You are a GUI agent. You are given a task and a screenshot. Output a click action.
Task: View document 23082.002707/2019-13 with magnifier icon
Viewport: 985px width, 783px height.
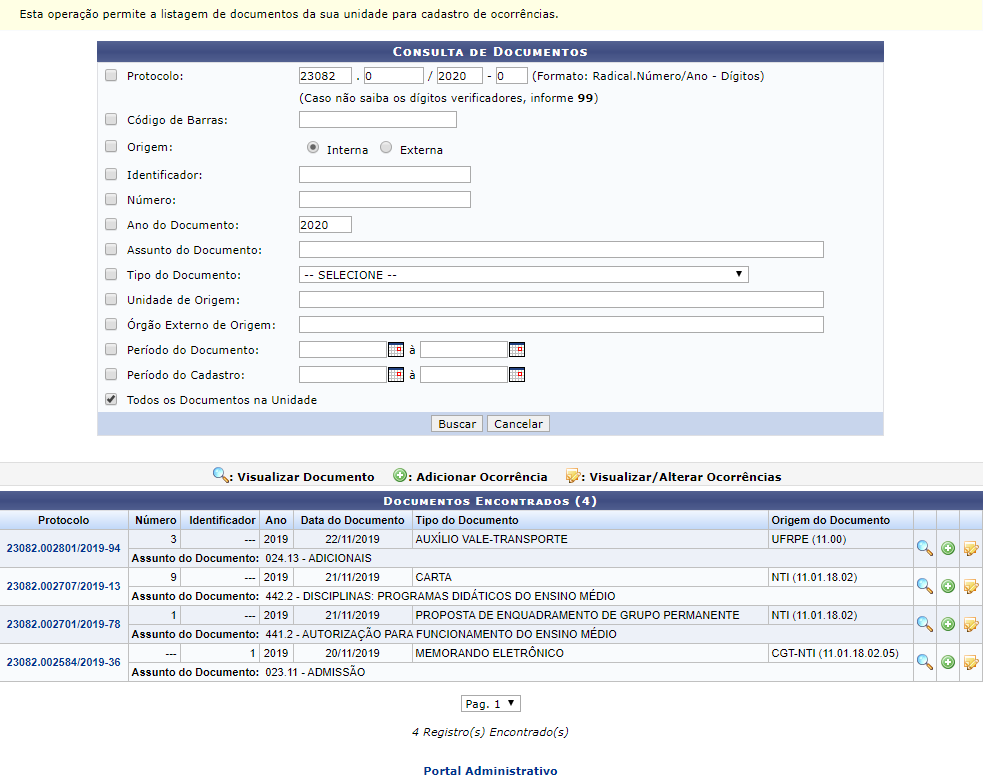924,586
